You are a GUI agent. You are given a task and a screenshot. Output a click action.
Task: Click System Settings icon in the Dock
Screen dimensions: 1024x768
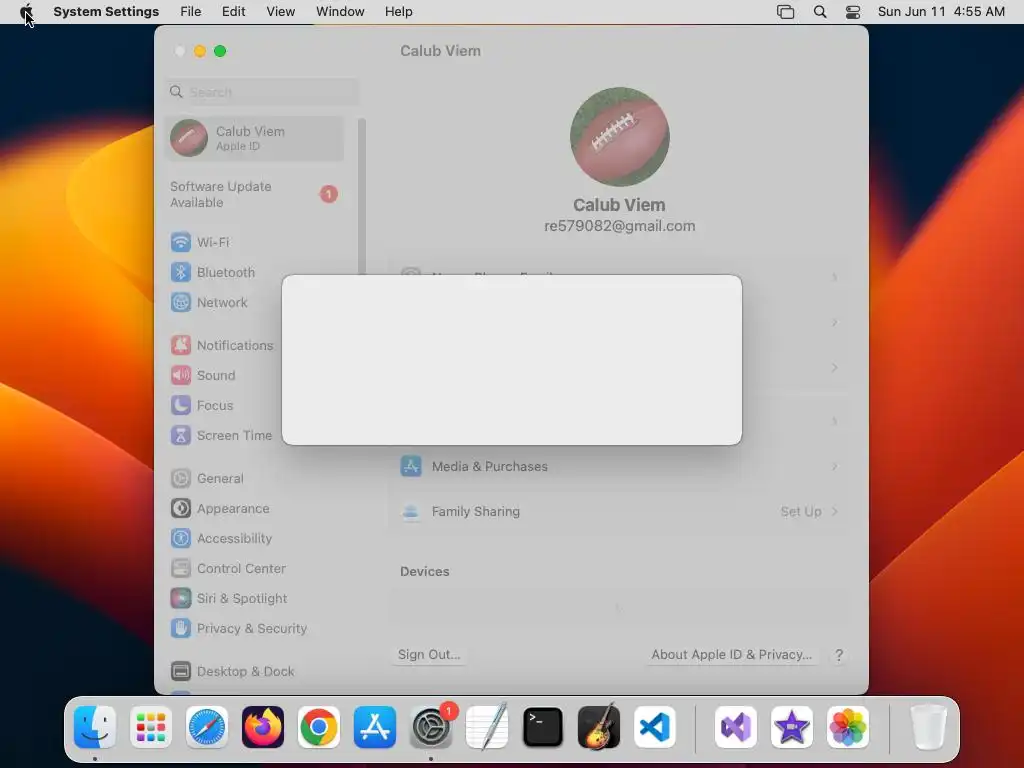pyautogui.click(x=431, y=727)
